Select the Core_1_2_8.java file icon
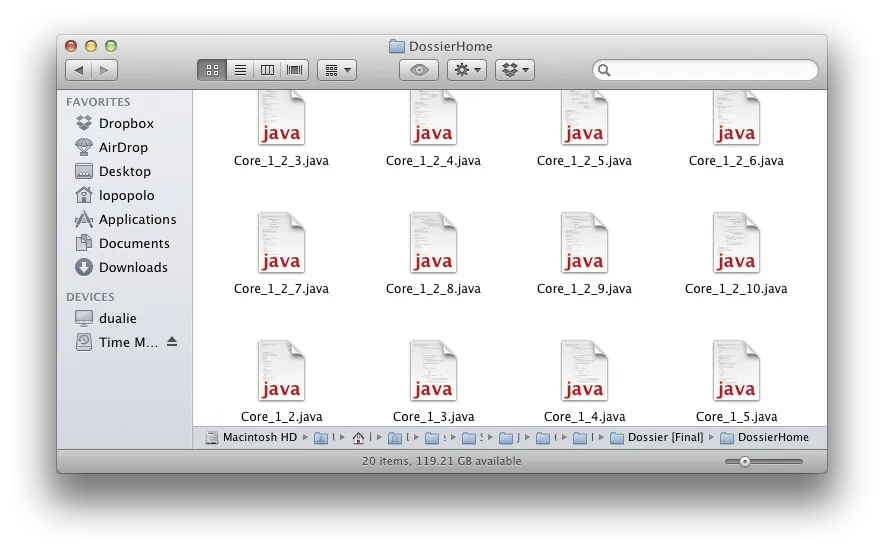The image size is (884, 552). [433, 242]
